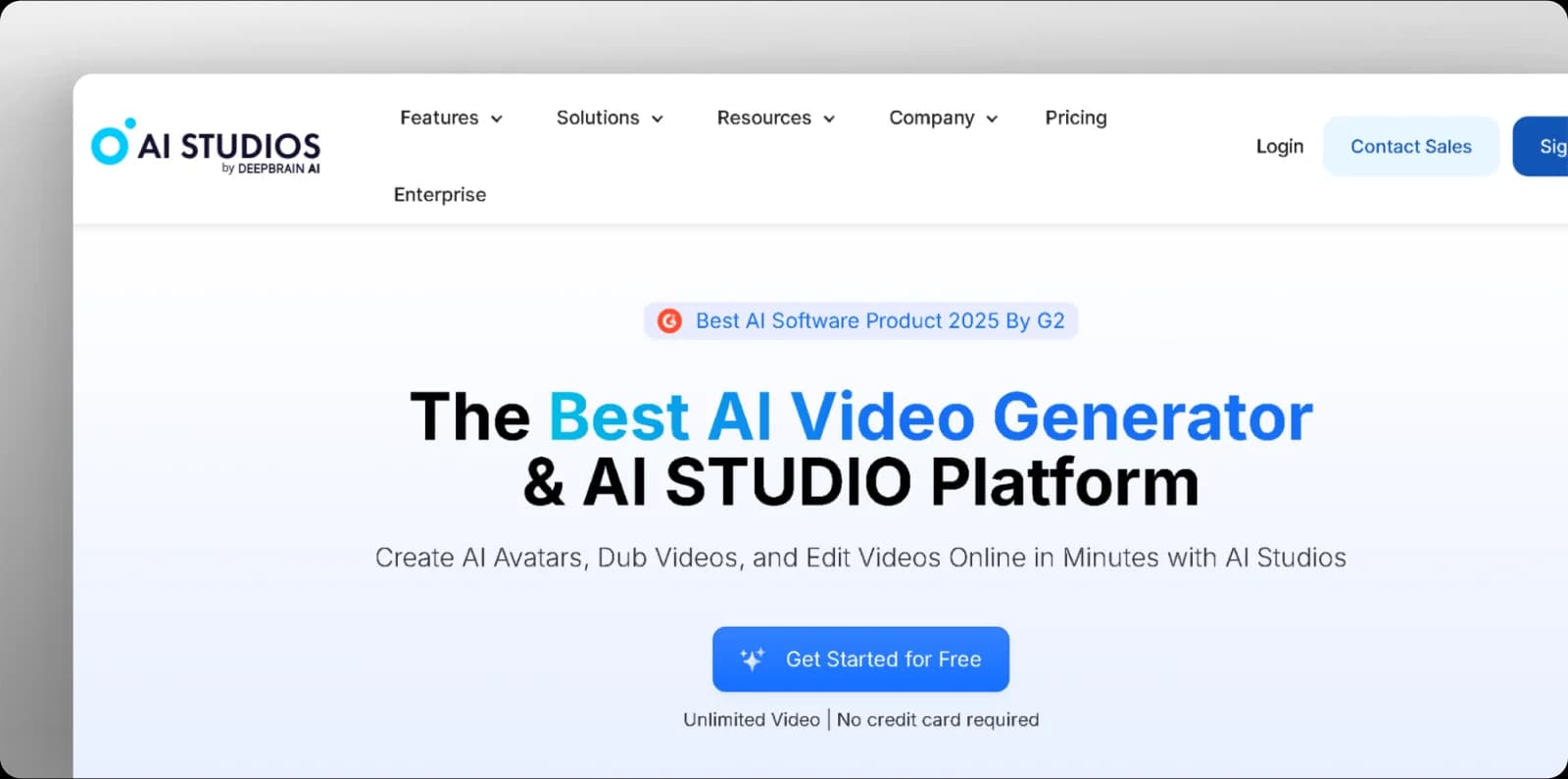Click the 'Best AI Video Generator' headline
The height and width of the screenshot is (779, 1568).
[x=930, y=416]
